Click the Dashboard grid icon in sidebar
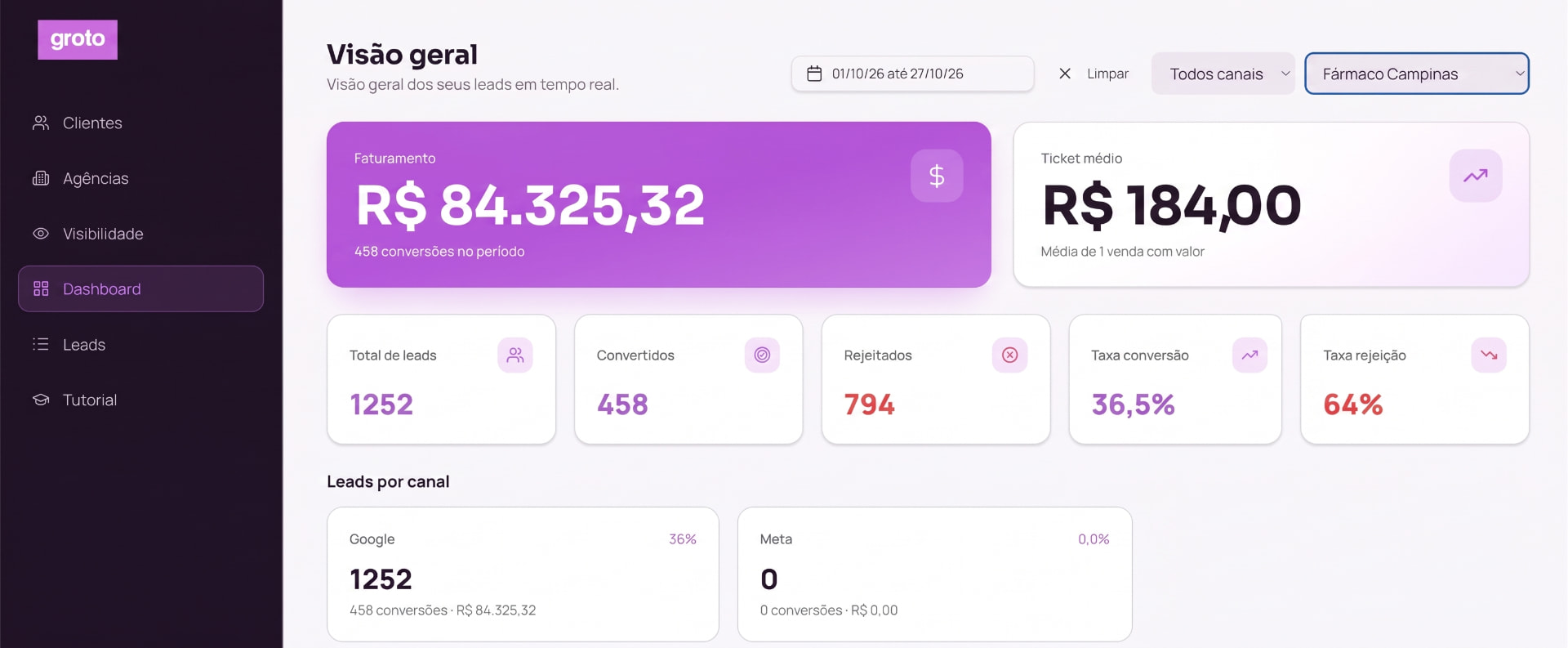 [41, 288]
